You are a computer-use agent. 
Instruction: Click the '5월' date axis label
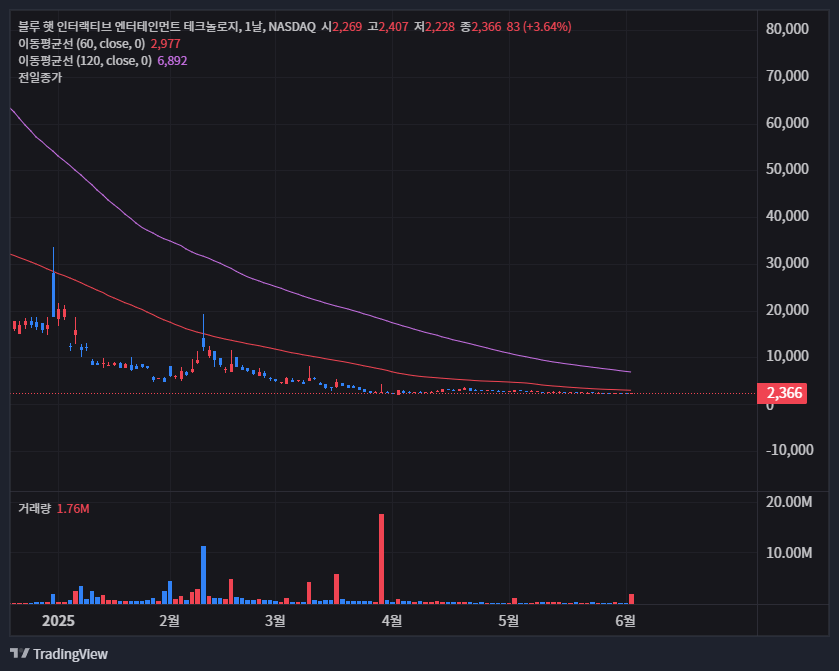pyautogui.click(x=509, y=621)
